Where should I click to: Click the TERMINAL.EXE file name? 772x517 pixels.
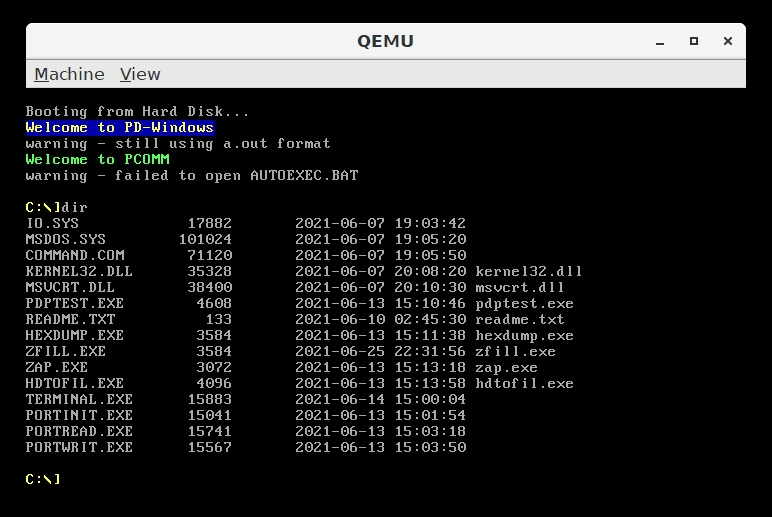point(79,400)
